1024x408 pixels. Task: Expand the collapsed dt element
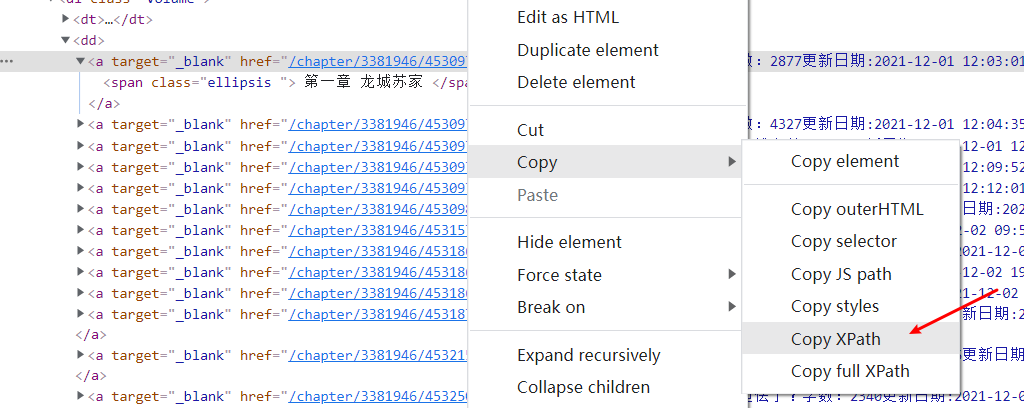click(x=66, y=19)
